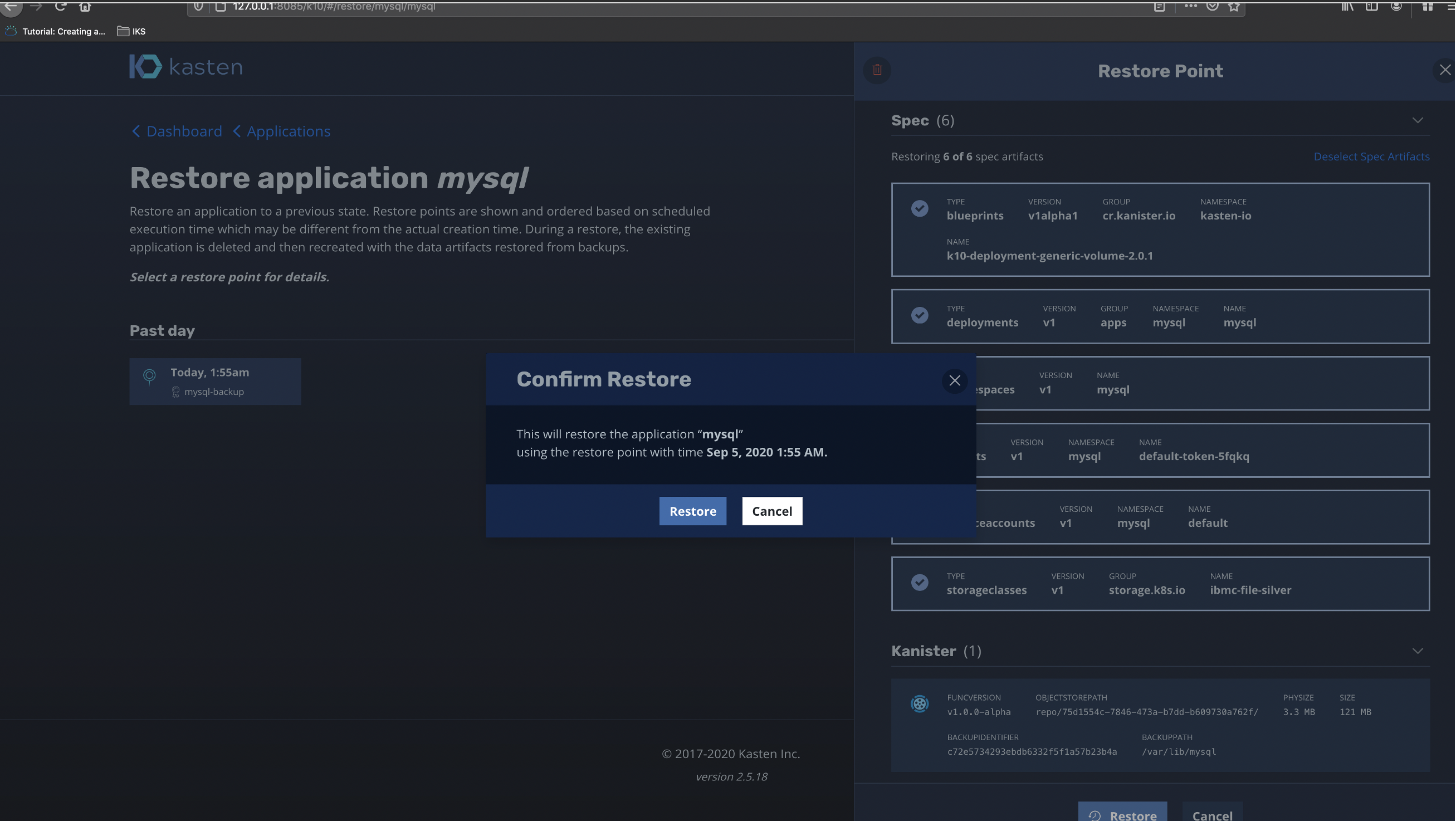Click browser reload page icon
This screenshot has height=821, width=1456.
[x=60, y=6]
